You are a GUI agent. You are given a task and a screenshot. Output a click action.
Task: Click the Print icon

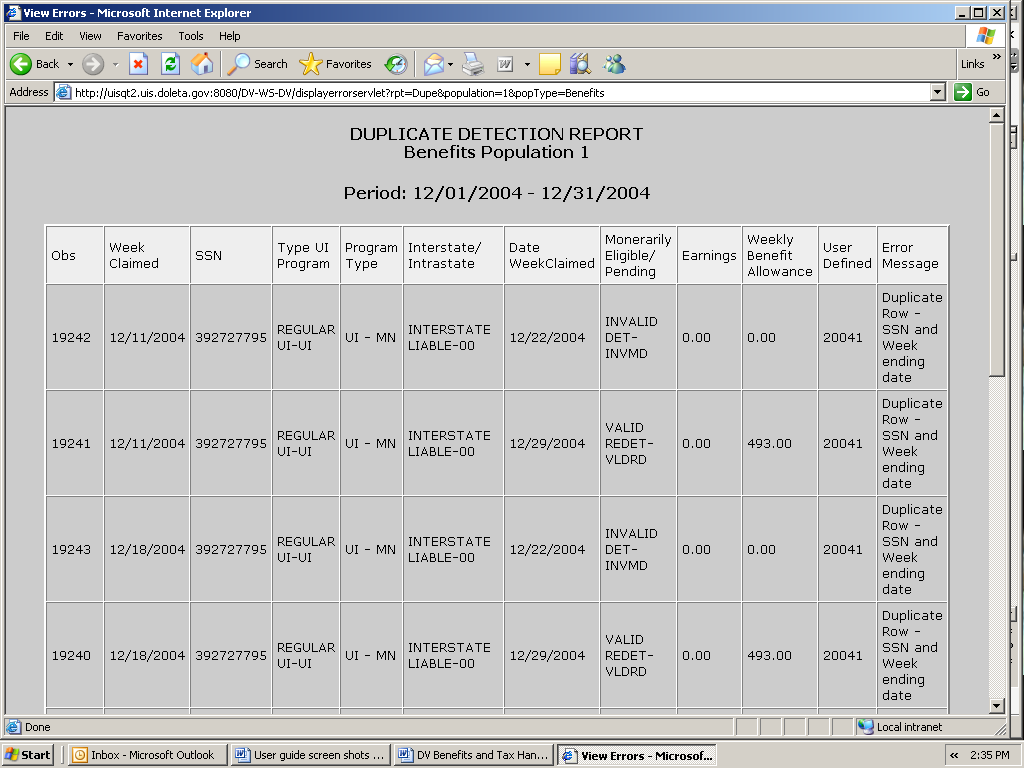[473, 64]
